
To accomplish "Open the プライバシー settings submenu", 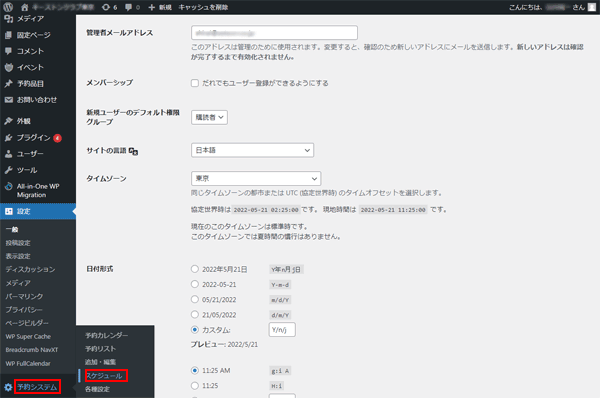I will 24,310.
